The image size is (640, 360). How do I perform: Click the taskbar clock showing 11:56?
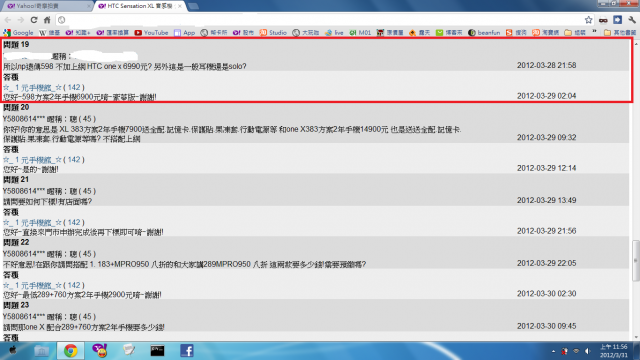(x=613, y=351)
